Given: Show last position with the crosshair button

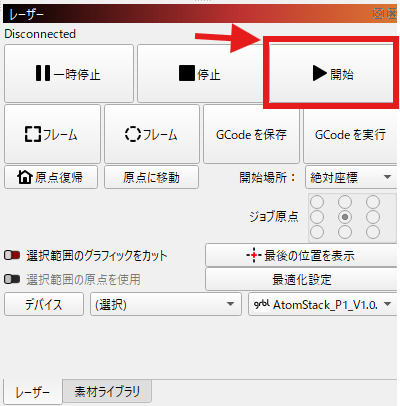Looking at the screenshot, I should tap(301, 255).
